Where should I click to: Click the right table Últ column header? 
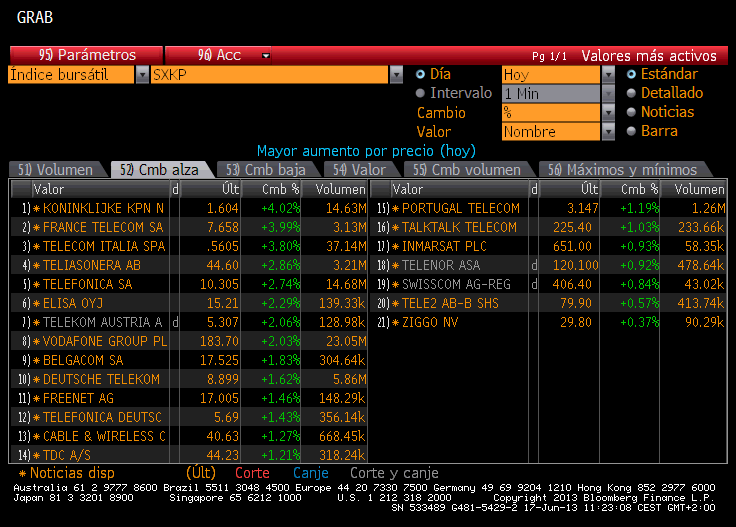coord(569,189)
